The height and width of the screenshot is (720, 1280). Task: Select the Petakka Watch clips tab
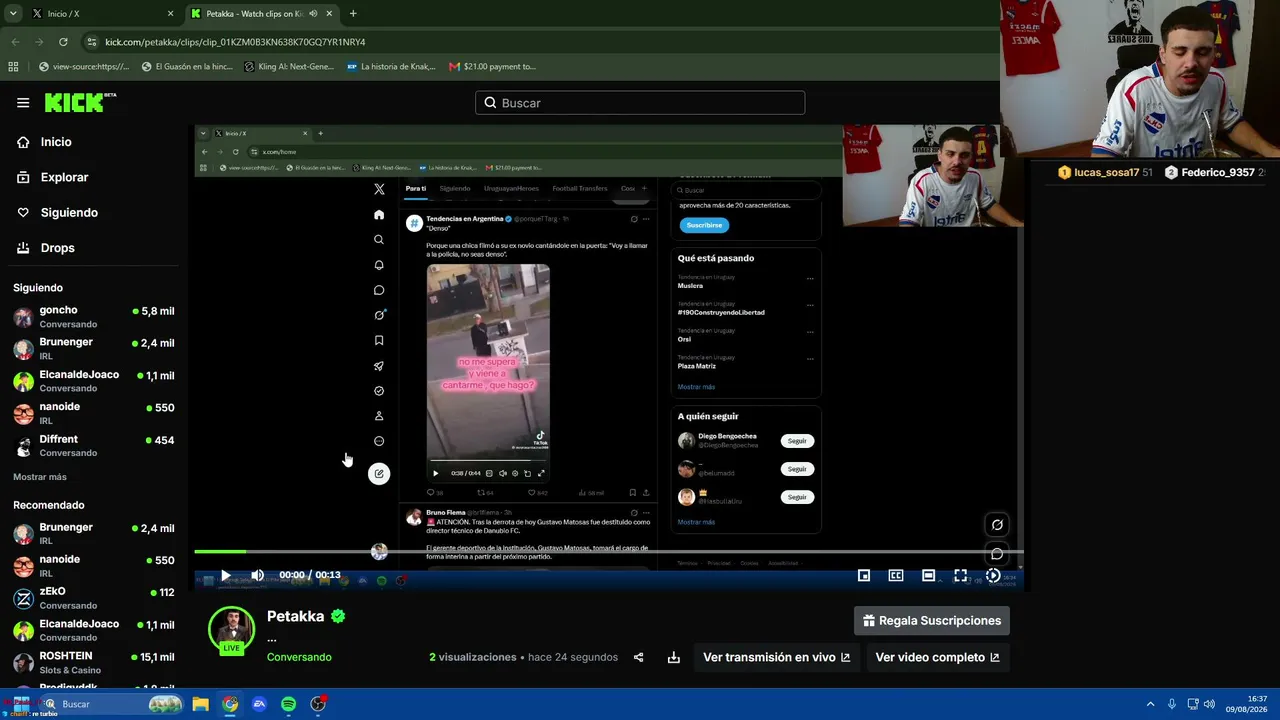[x=262, y=14]
